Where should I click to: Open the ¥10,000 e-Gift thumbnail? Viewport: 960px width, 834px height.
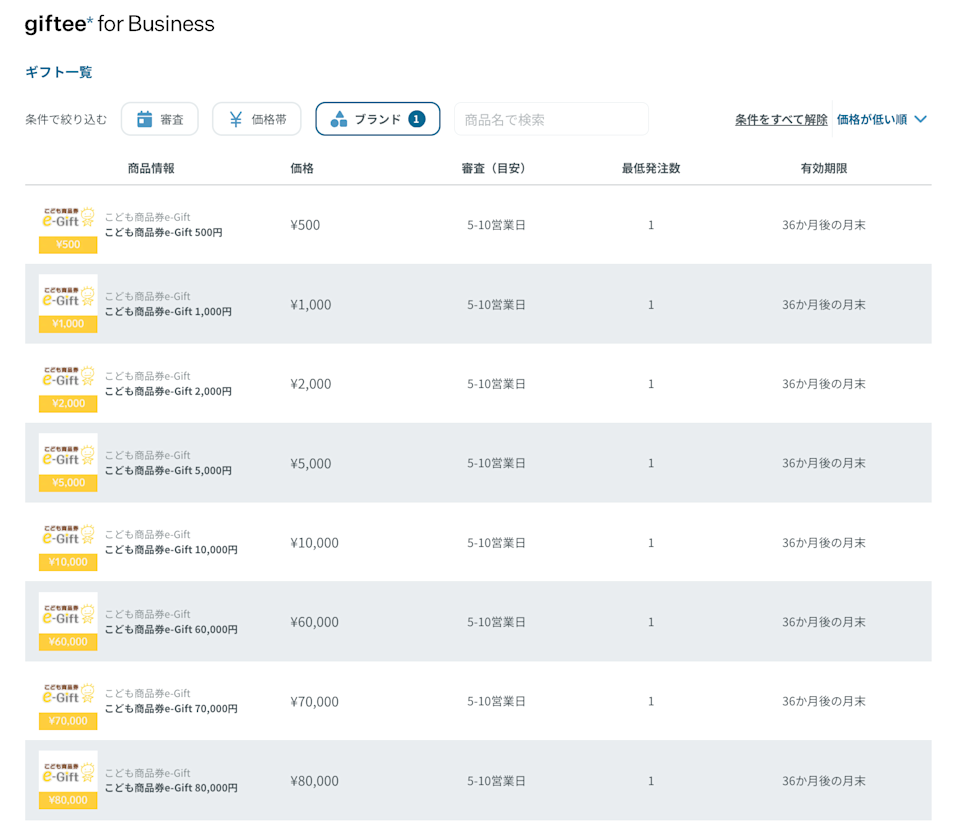[x=68, y=542]
